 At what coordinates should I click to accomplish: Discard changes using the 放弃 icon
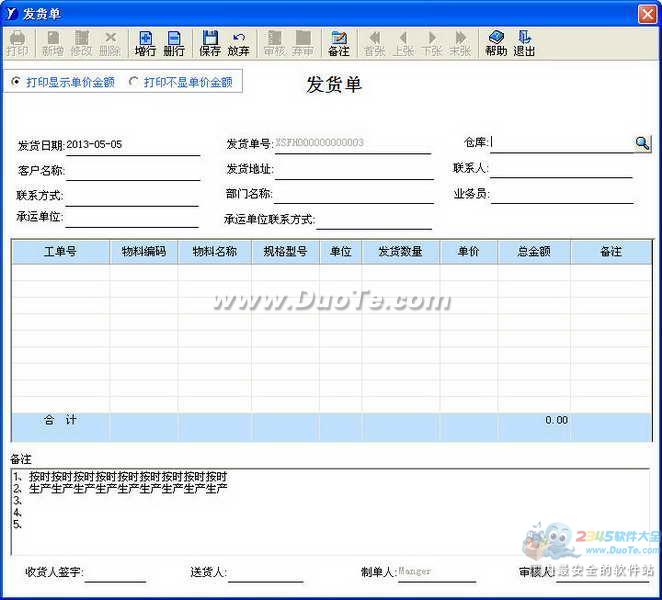click(x=238, y=42)
